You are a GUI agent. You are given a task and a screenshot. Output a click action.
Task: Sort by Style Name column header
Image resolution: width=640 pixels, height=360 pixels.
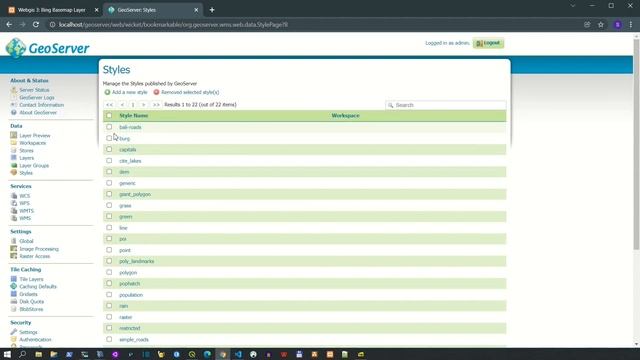coord(133,116)
